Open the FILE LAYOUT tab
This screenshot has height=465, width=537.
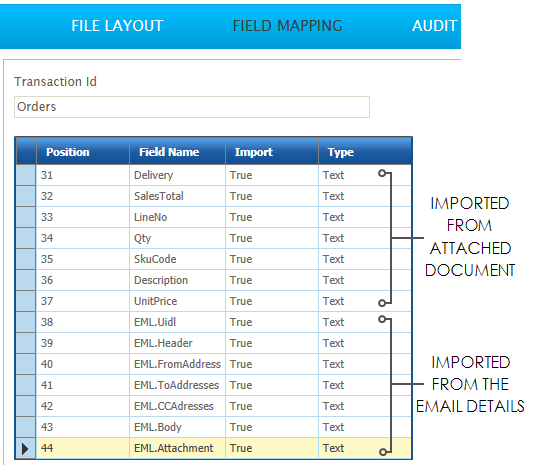coord(117,26)
